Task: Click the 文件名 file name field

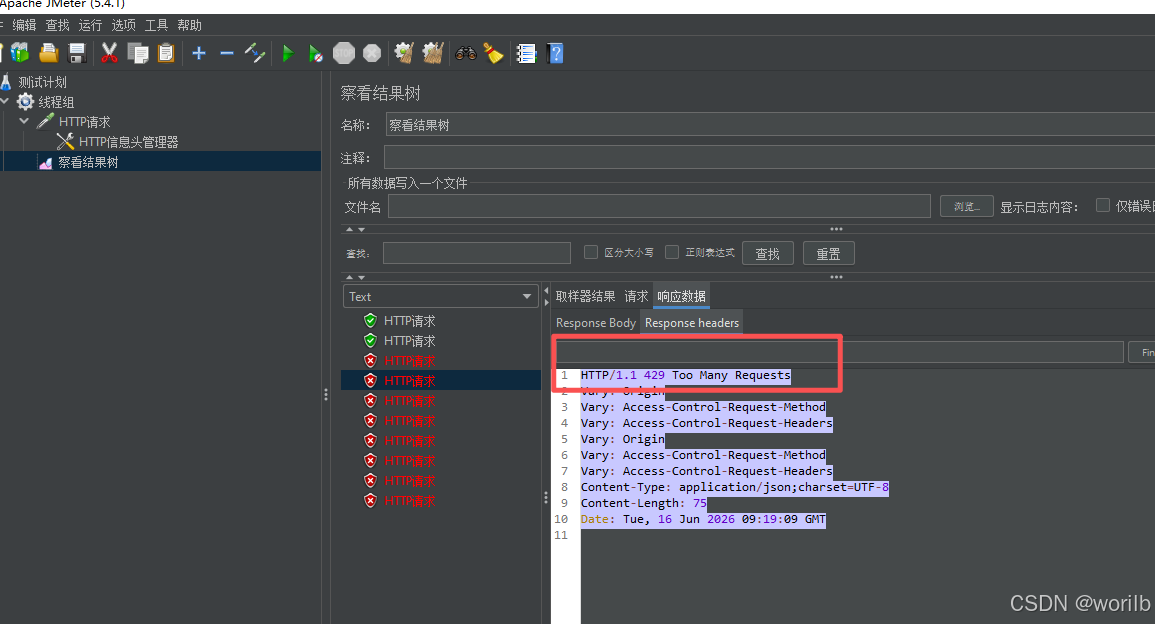Action: [x=659, y=206]
